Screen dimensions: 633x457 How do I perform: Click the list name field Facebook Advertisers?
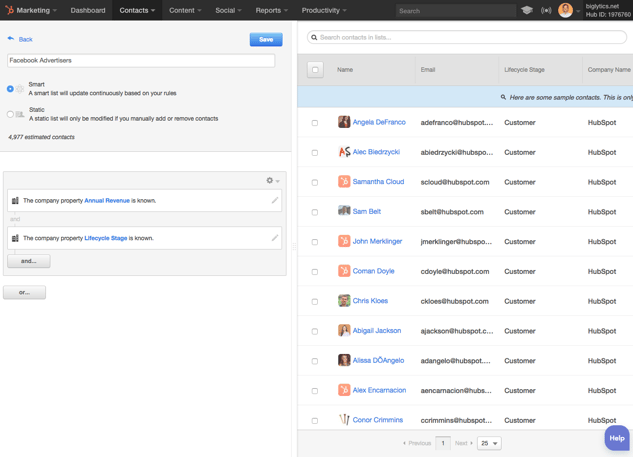tap(141, 61)
